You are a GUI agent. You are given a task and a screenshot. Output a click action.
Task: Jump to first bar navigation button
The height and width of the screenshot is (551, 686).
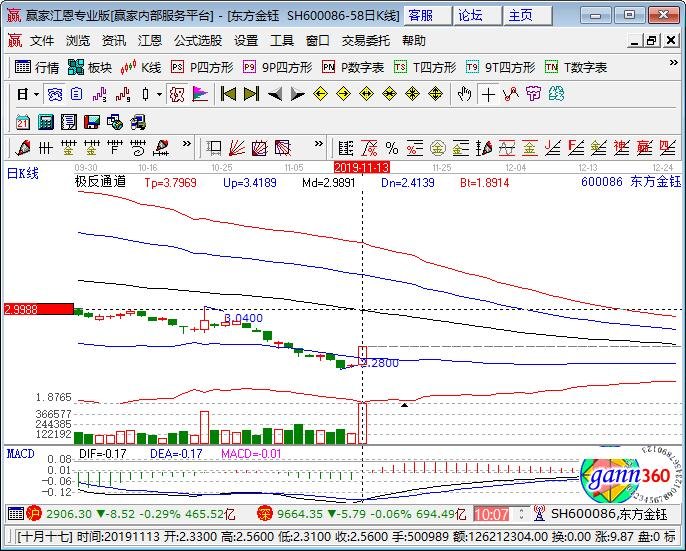click(228, 94)
